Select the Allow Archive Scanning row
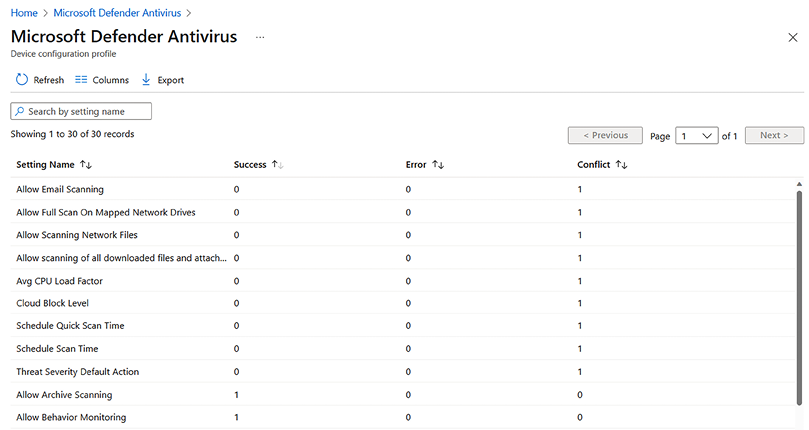The width and height of the screenshot is (809, 430). coord(402,394)
